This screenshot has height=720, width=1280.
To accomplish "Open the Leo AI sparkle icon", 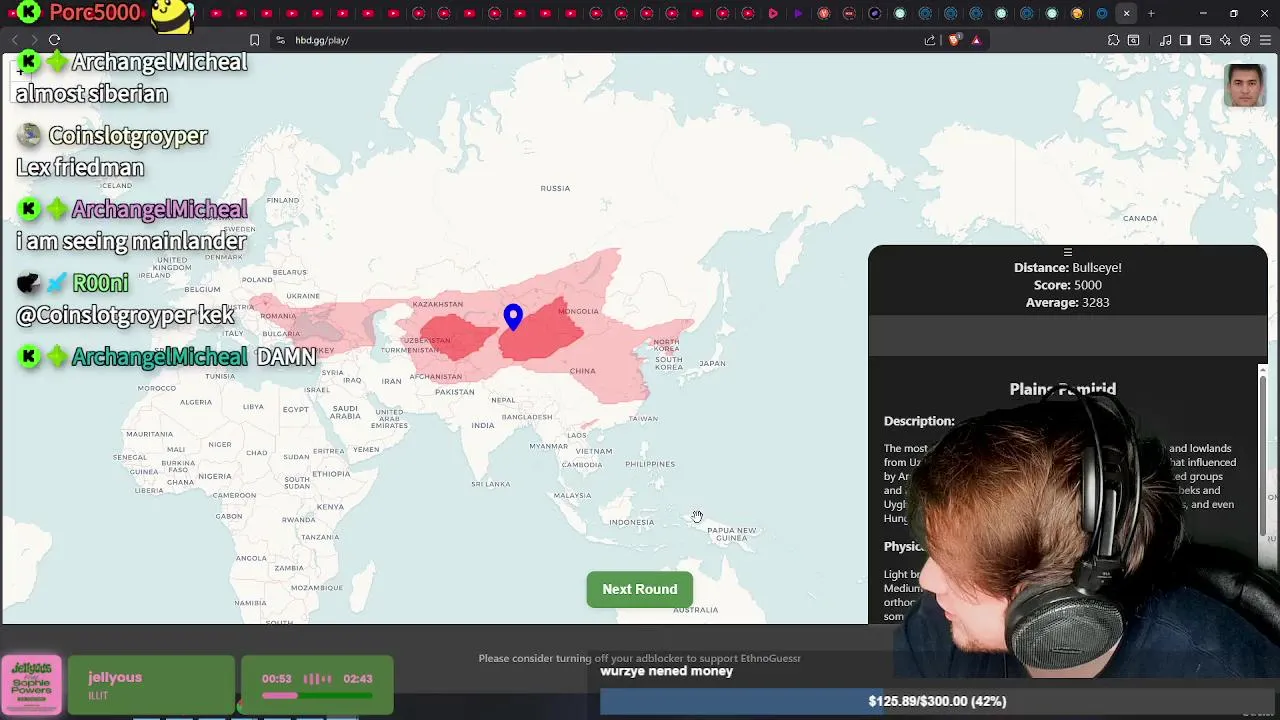I will pos(1225,40).
